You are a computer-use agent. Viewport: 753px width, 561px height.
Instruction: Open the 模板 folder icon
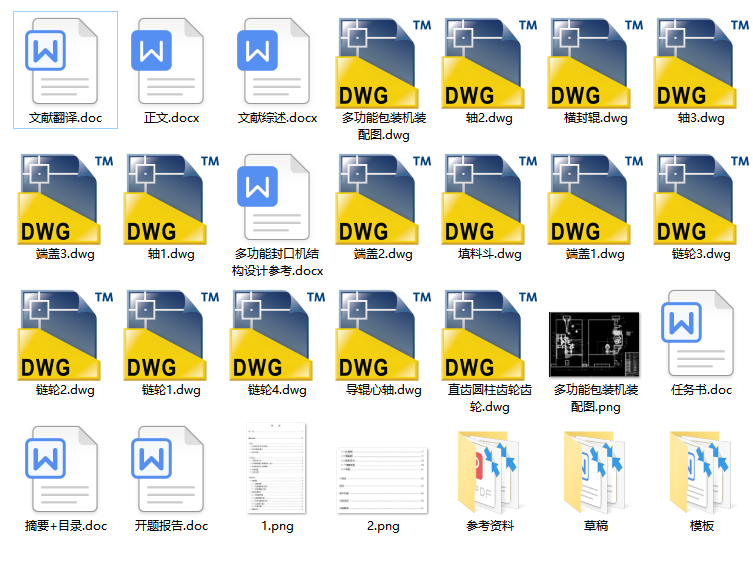point(702,472)
